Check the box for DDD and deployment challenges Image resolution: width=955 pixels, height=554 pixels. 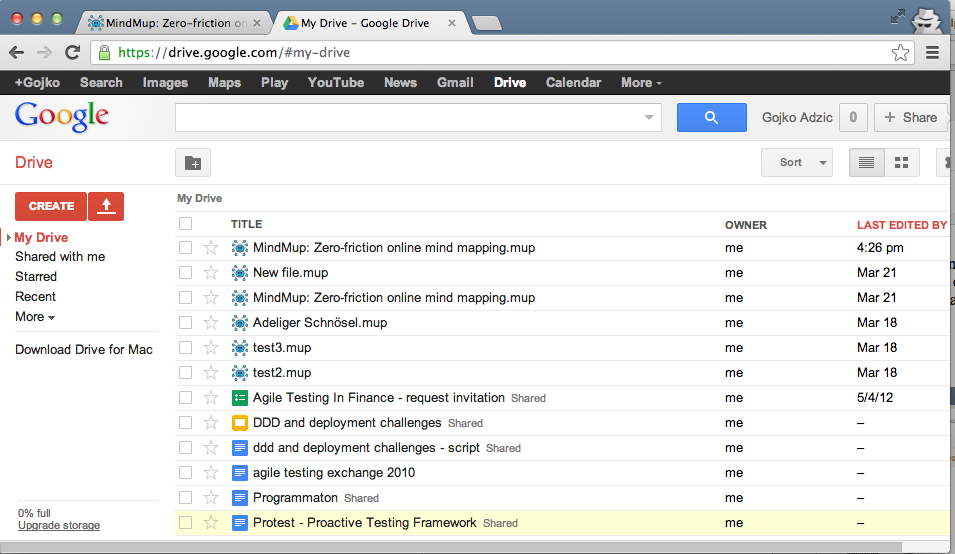[186, 423]
